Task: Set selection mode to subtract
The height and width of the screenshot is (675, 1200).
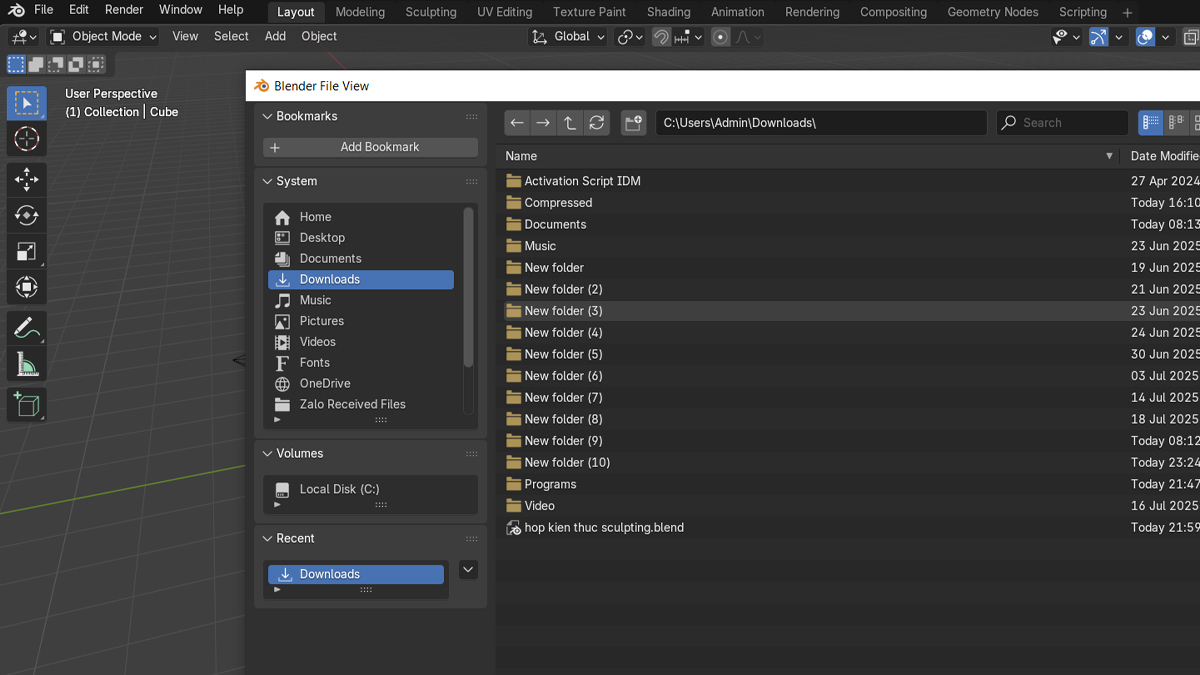Action: (x=56, y=65)
